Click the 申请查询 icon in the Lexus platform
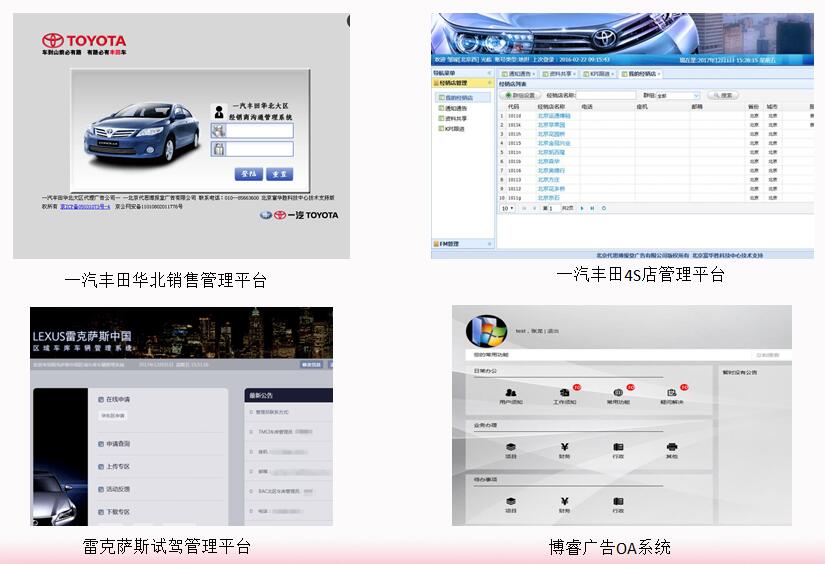 (101, 444)
